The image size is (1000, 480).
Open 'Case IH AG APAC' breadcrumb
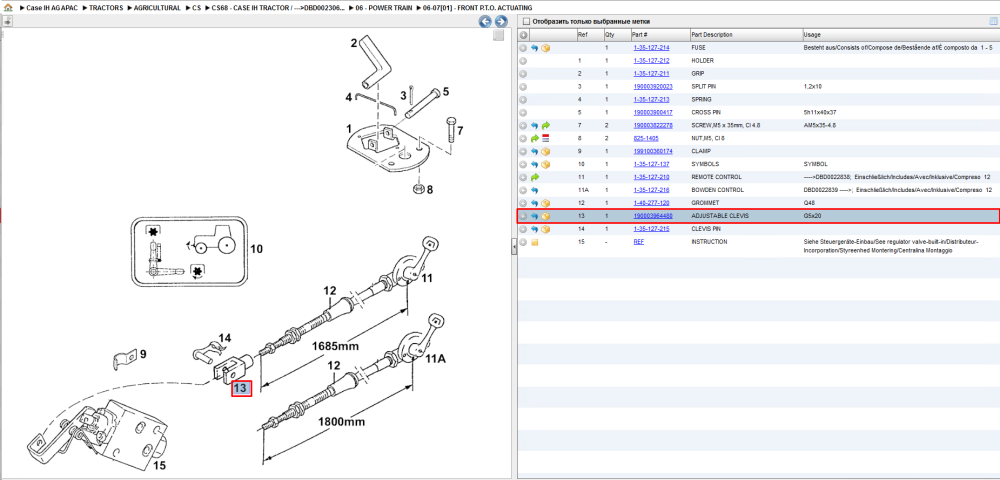[50, 8]
